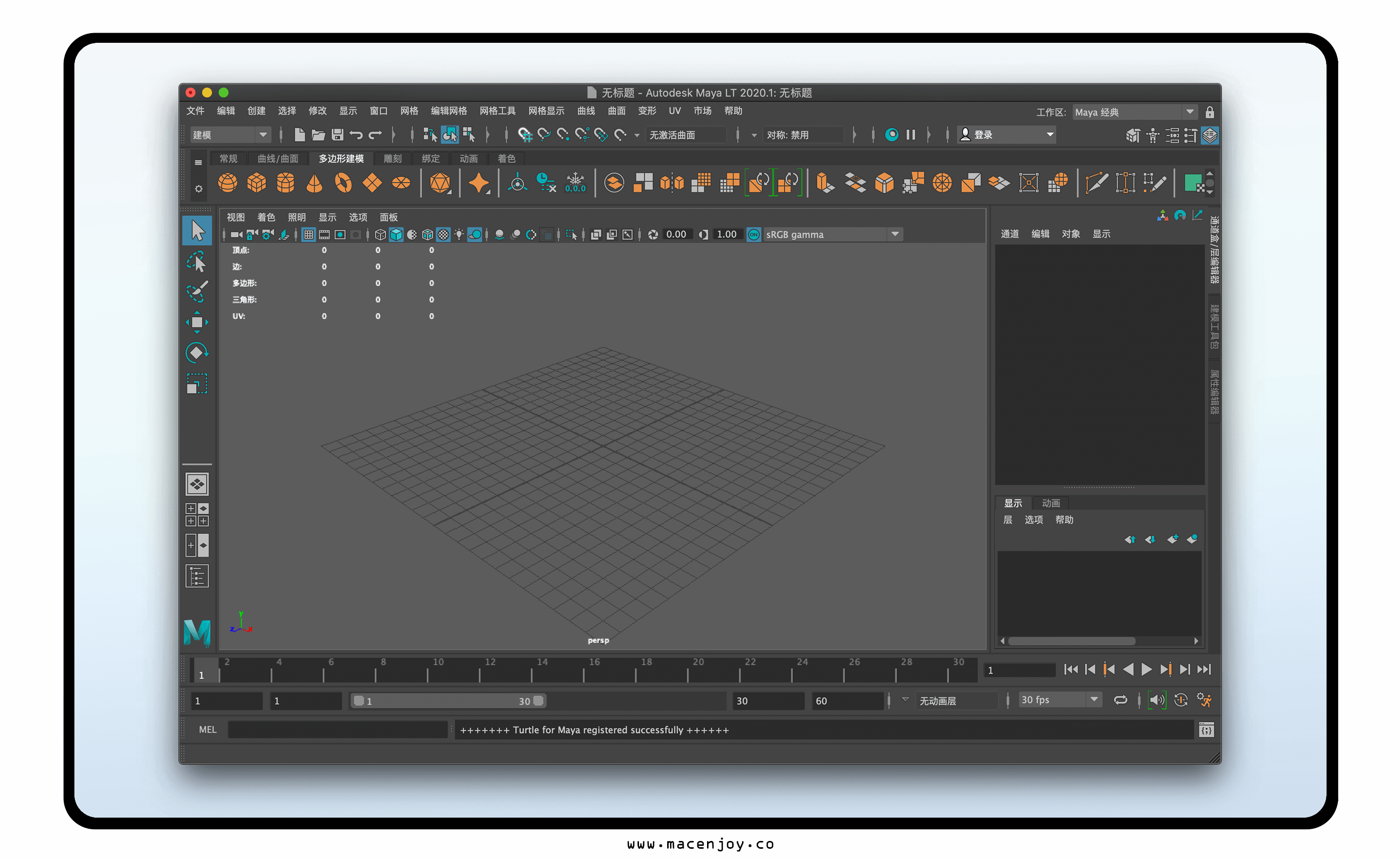The image size is (1400, 858).
Task: Toggle smooth shade all in viewport
Action: click(x=396, y=234)
